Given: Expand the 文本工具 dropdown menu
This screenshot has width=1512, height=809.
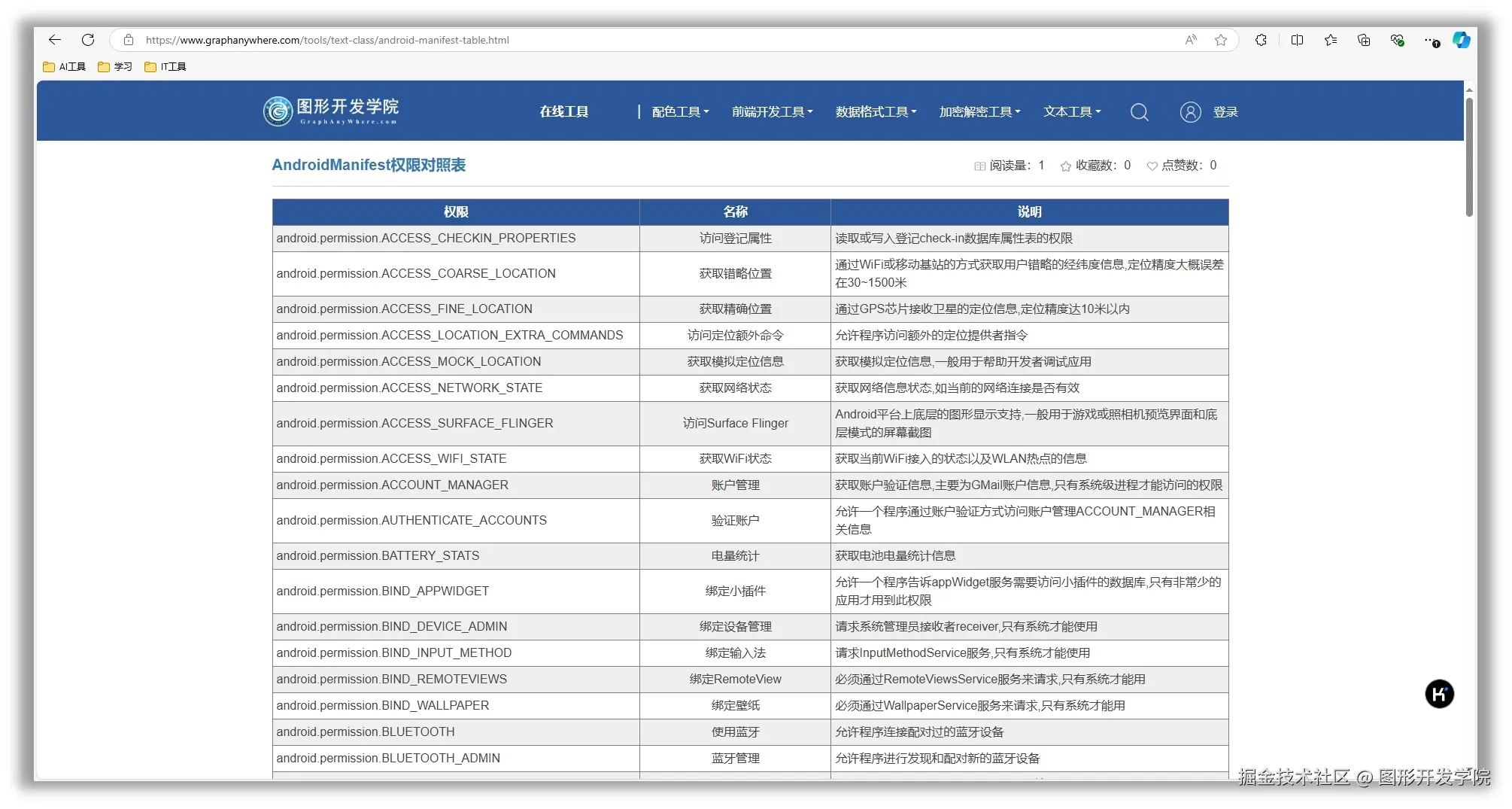Looking at the screenshot, I should pyautogui.click(x=1071, y=111).
